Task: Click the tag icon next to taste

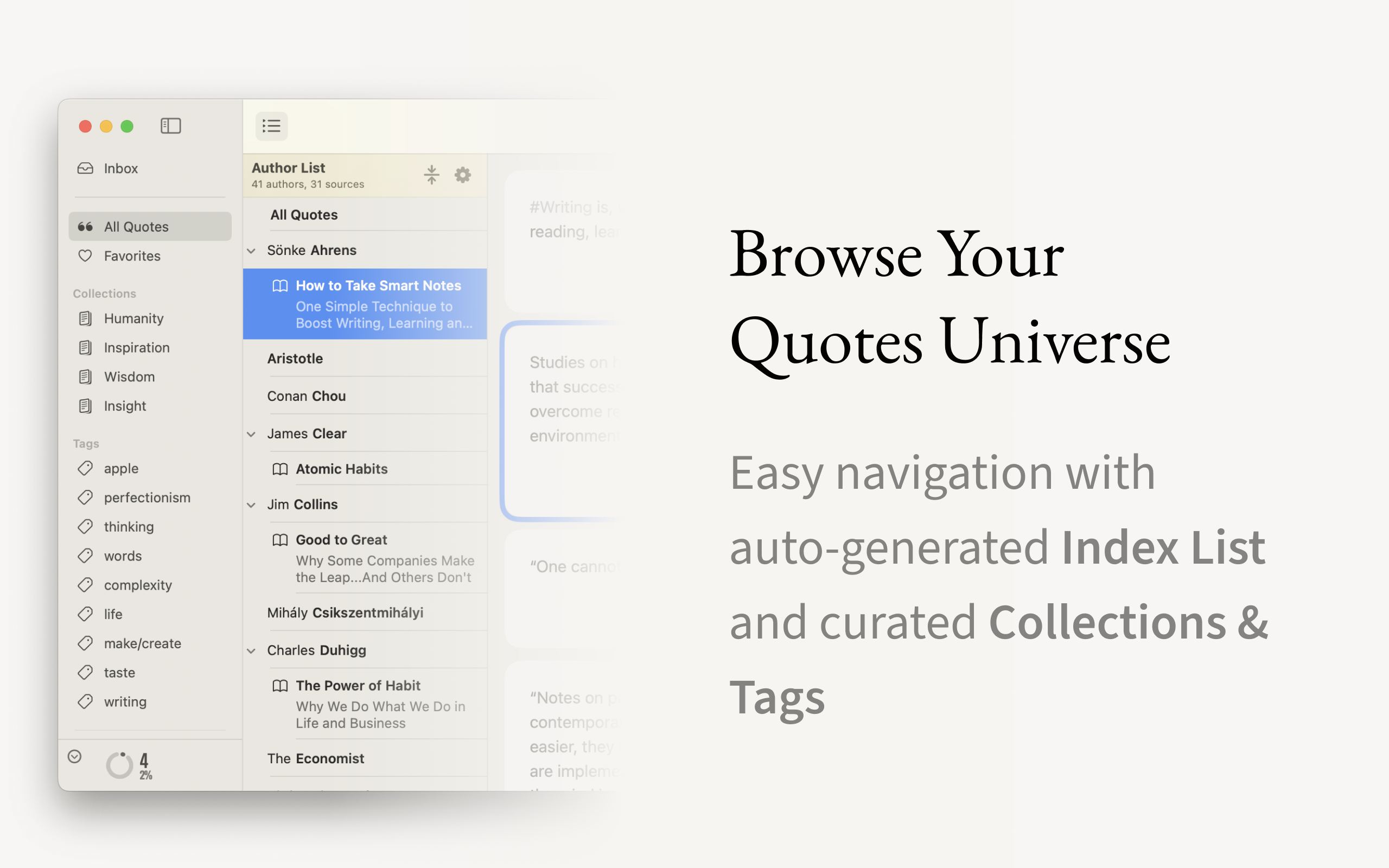Action: (86, 672)
